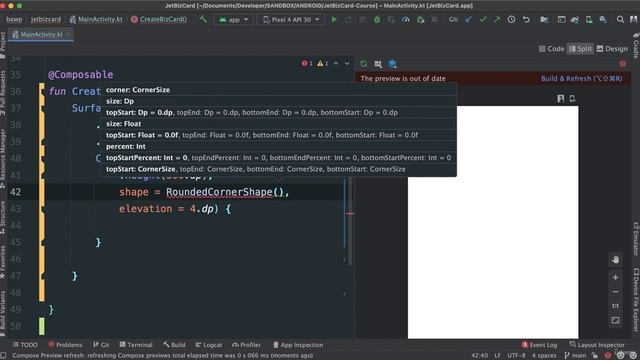640x360 pixels.
Task: Click the Project Structure folder icon
Action: pyautogui.click(x=544, y=19)
